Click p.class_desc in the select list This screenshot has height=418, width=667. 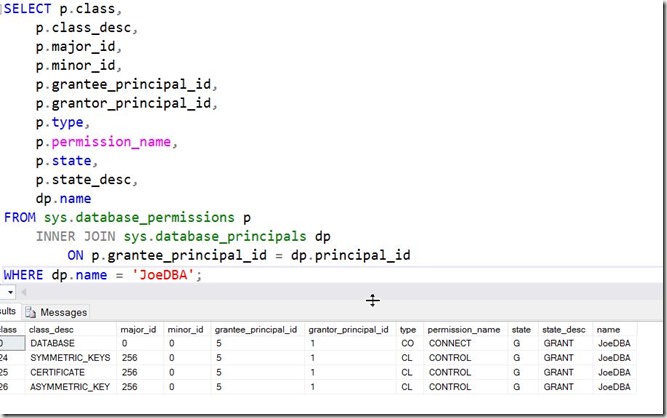[83, 28]
